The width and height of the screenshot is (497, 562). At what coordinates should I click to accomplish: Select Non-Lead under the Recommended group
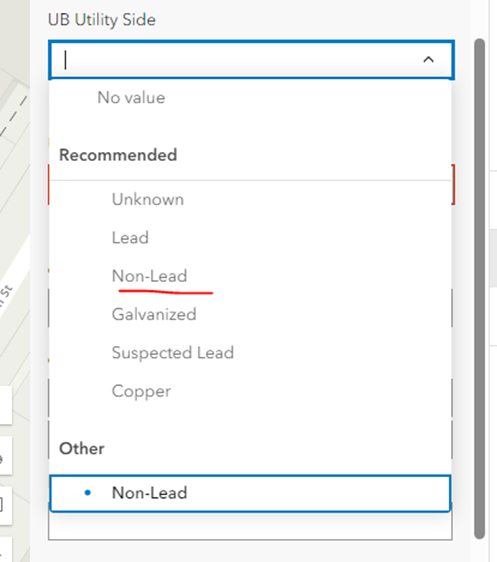coord(149,276)
